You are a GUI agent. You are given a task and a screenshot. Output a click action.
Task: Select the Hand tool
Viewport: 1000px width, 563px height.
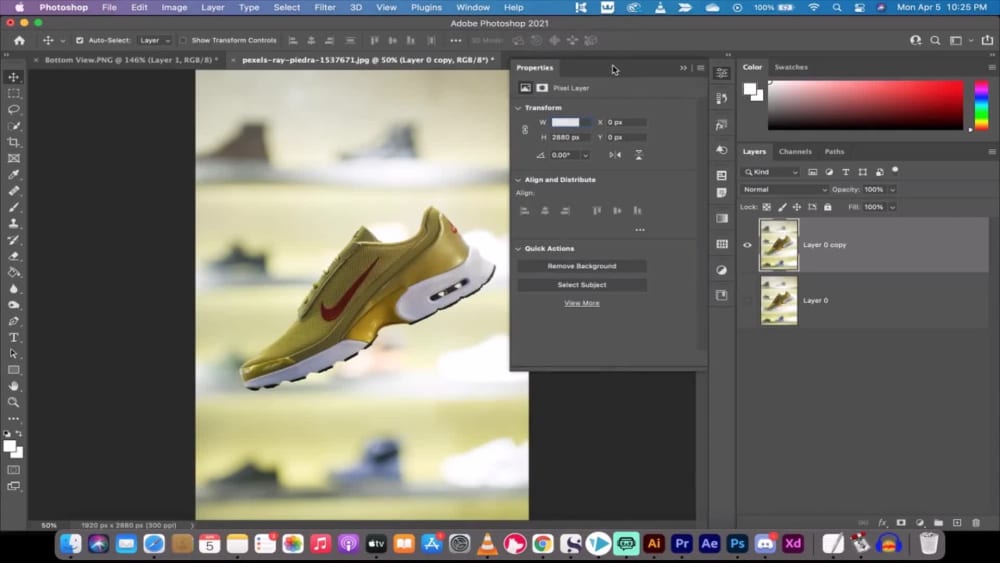[13, 386]
